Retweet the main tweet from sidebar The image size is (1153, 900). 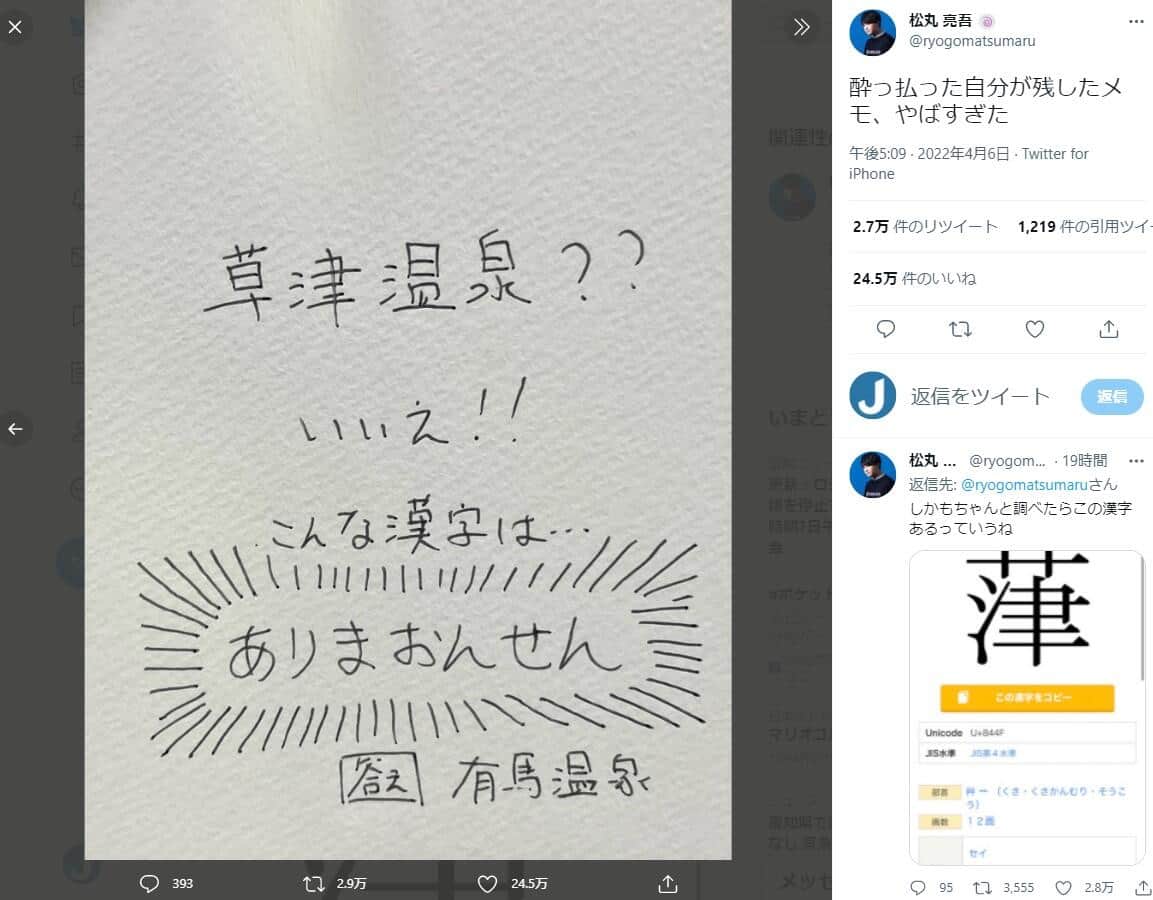pos(960,329)
